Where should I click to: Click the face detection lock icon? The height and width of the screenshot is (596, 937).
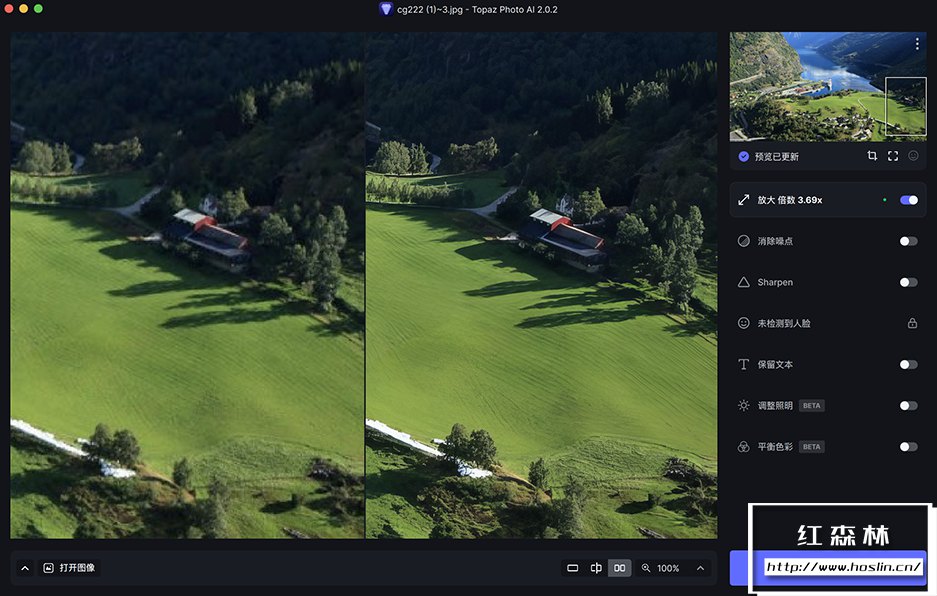[912, 323]
